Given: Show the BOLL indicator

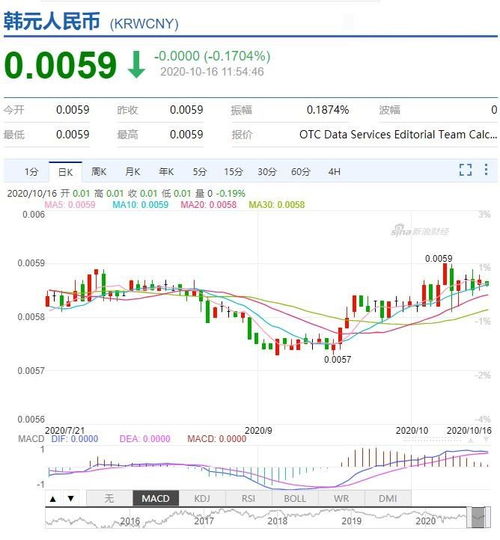Looking at the screenshot, I should coord(295,498).
